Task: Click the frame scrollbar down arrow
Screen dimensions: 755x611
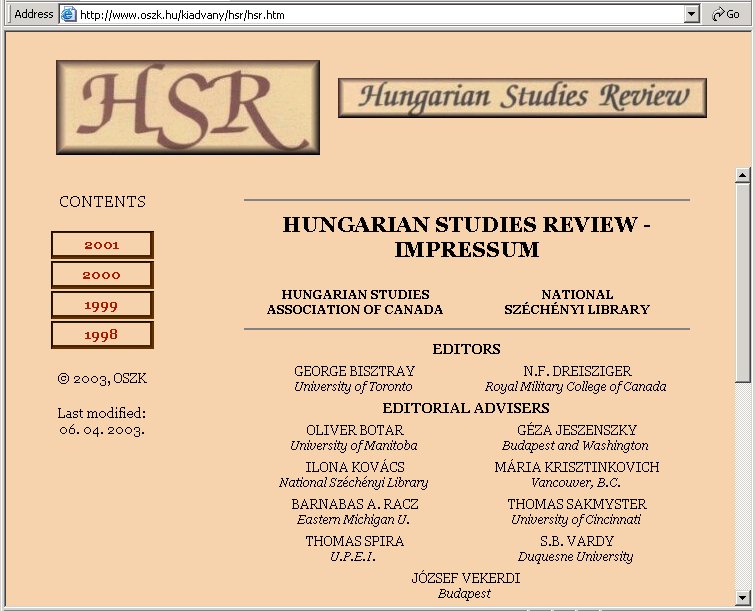Action: [x=742, y=598]
